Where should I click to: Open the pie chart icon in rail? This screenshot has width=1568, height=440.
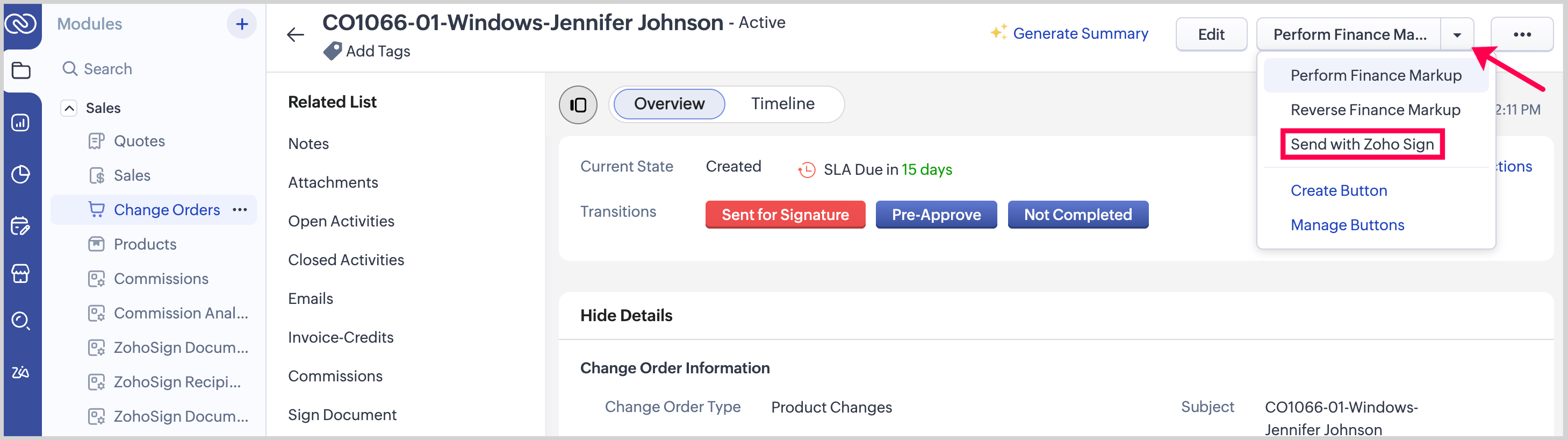[21, 175]
